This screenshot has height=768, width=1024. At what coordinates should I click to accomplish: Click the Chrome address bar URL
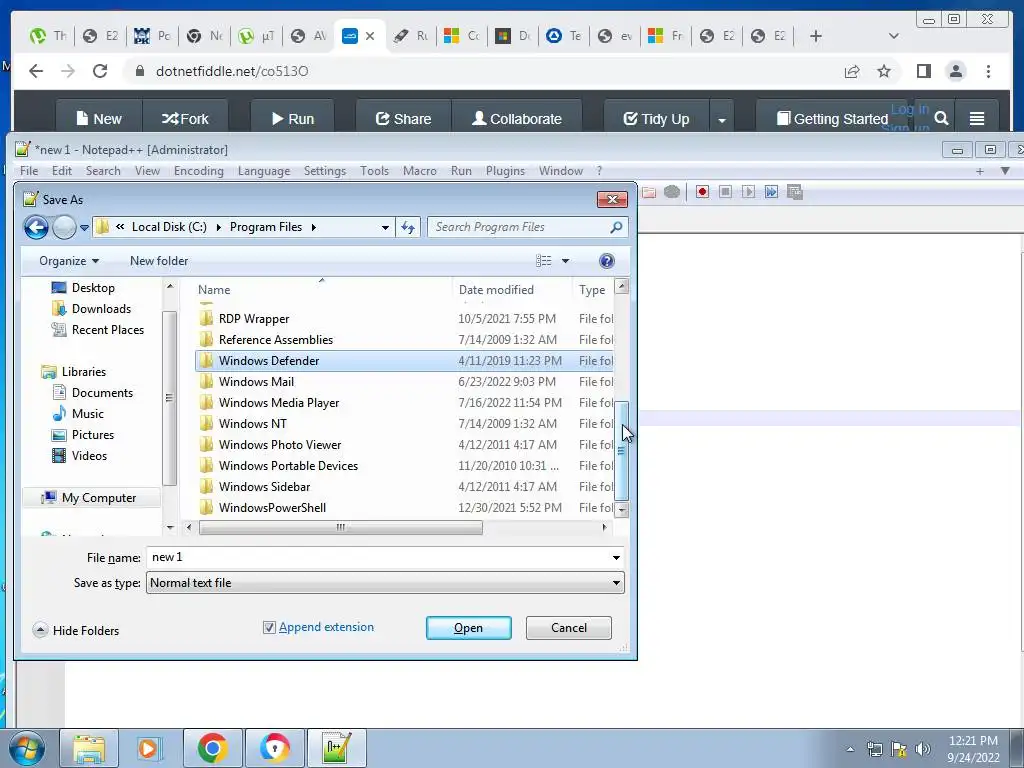point(232,71)
